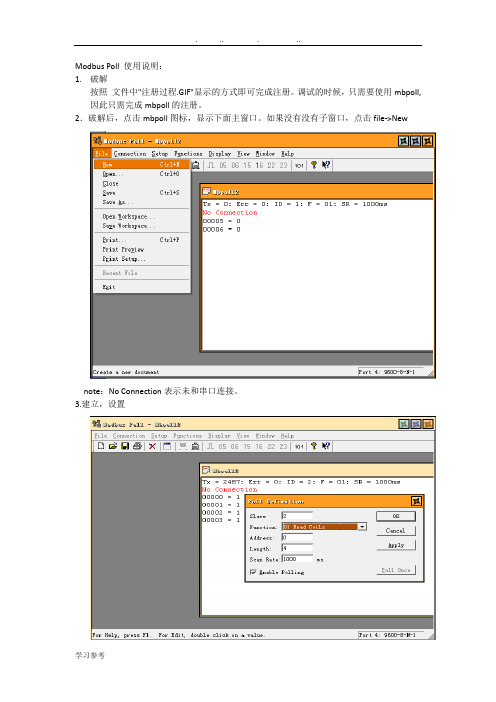Open File menu in the lower window

[x=100, y=435]
